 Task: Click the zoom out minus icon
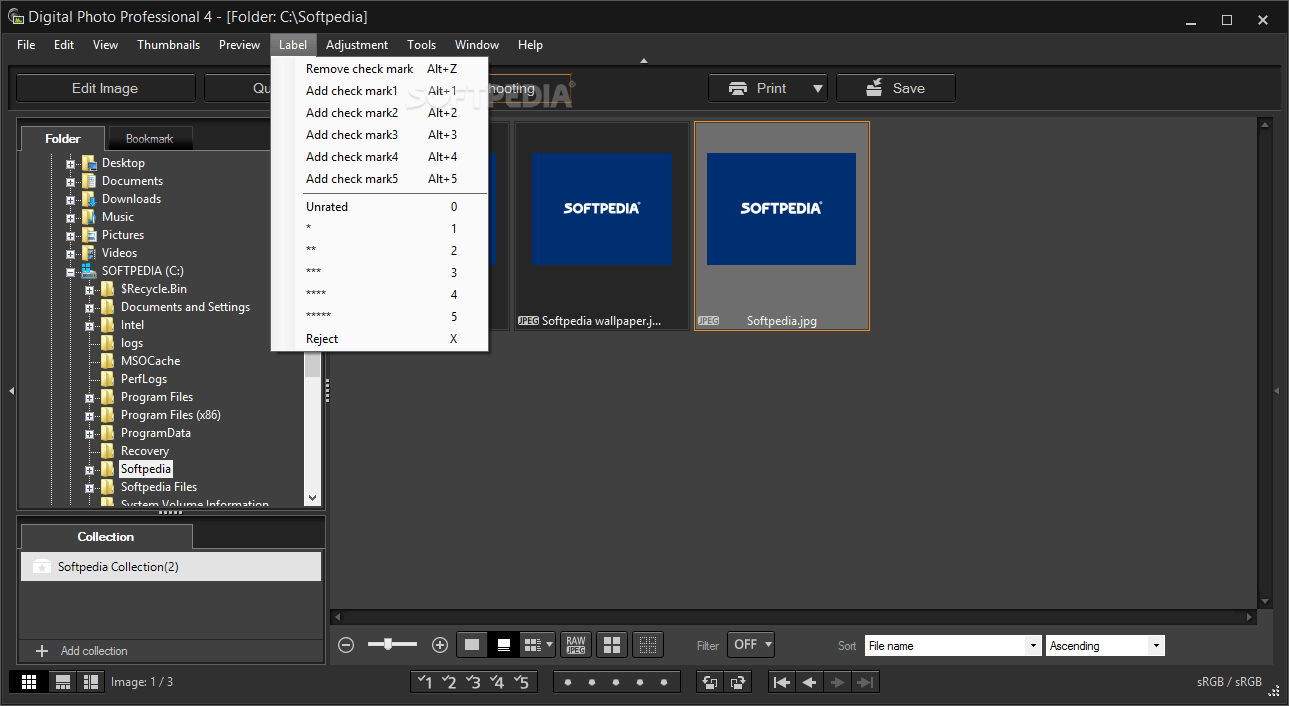coord(346,645)
